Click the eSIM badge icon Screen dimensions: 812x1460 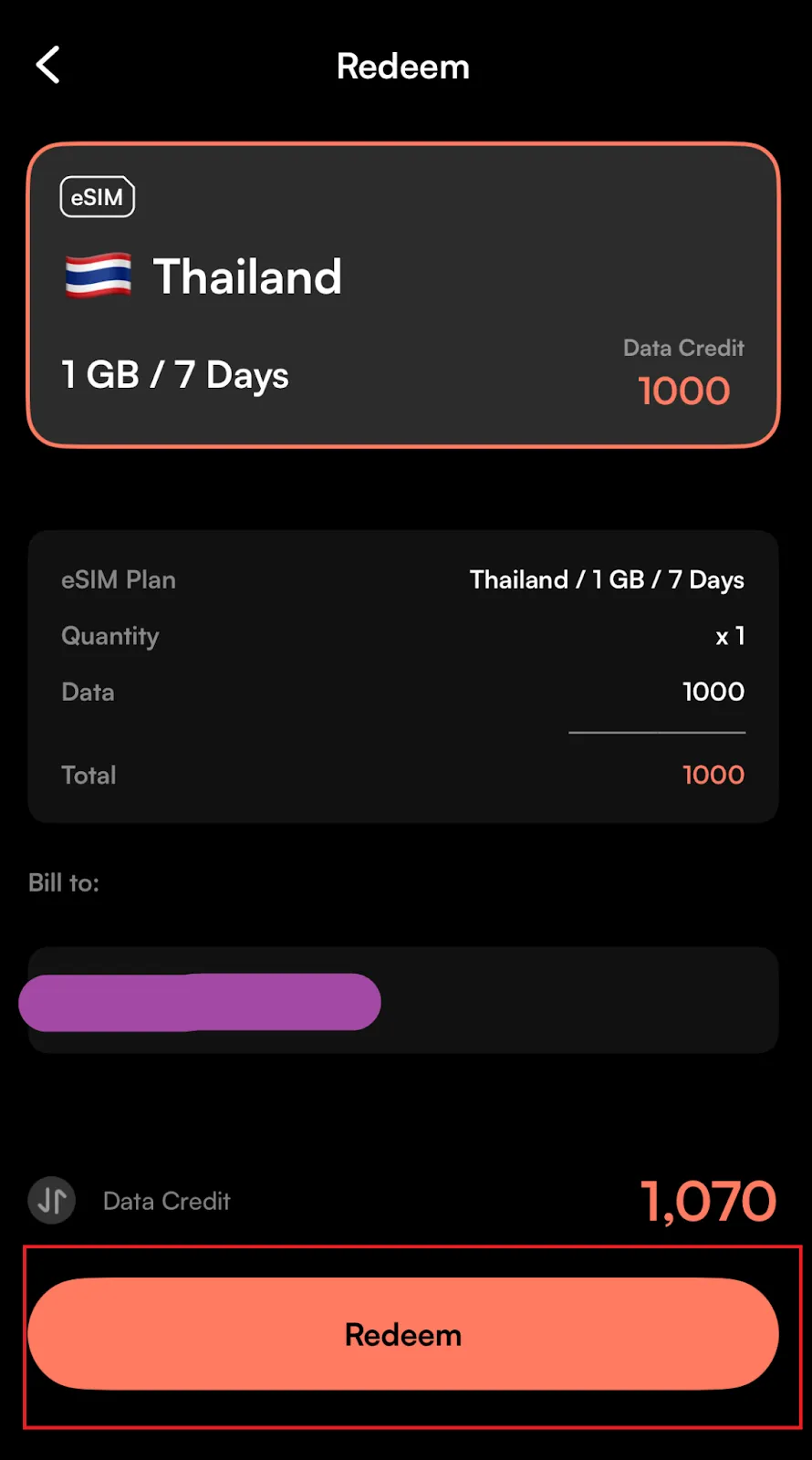pos(98,197)
